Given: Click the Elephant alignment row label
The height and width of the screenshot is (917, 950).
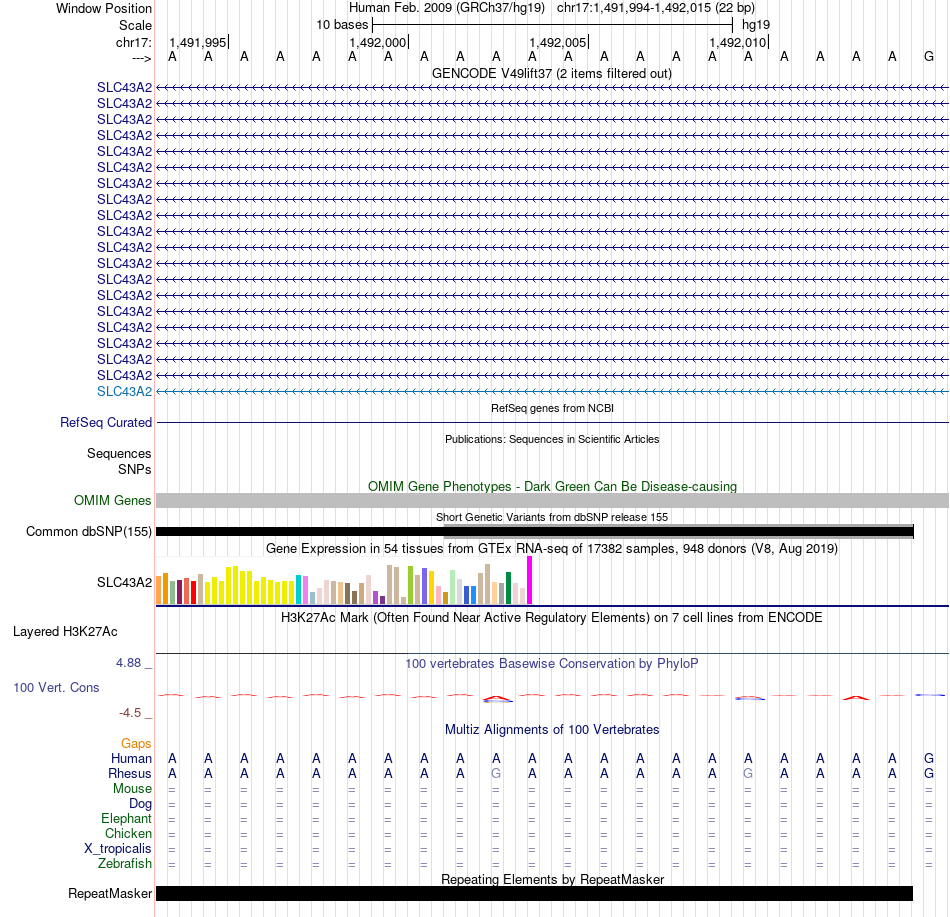Looking at the screenshot, I should click(x=126, y=818).
